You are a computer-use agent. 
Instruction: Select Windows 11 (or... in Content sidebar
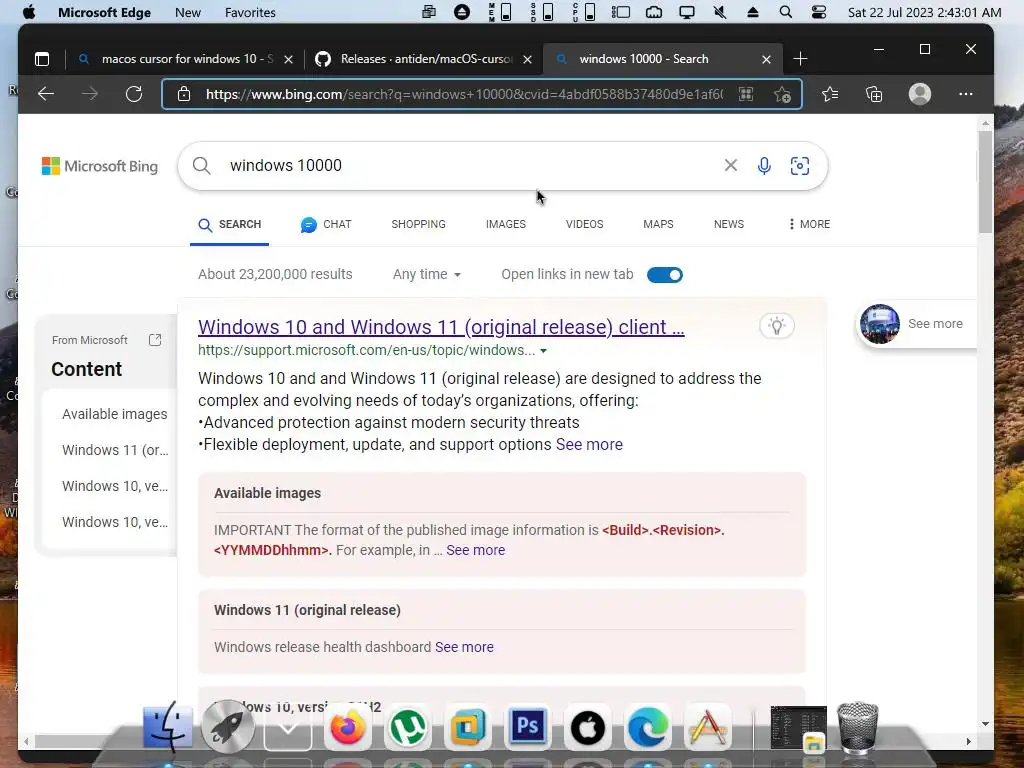(115, 450)
